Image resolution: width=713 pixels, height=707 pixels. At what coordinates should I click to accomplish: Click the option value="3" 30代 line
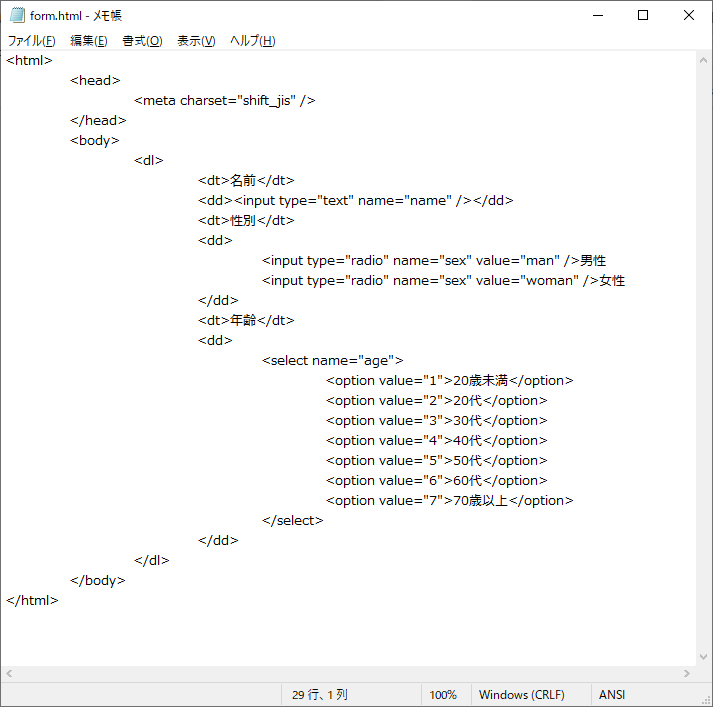[437, 421]
